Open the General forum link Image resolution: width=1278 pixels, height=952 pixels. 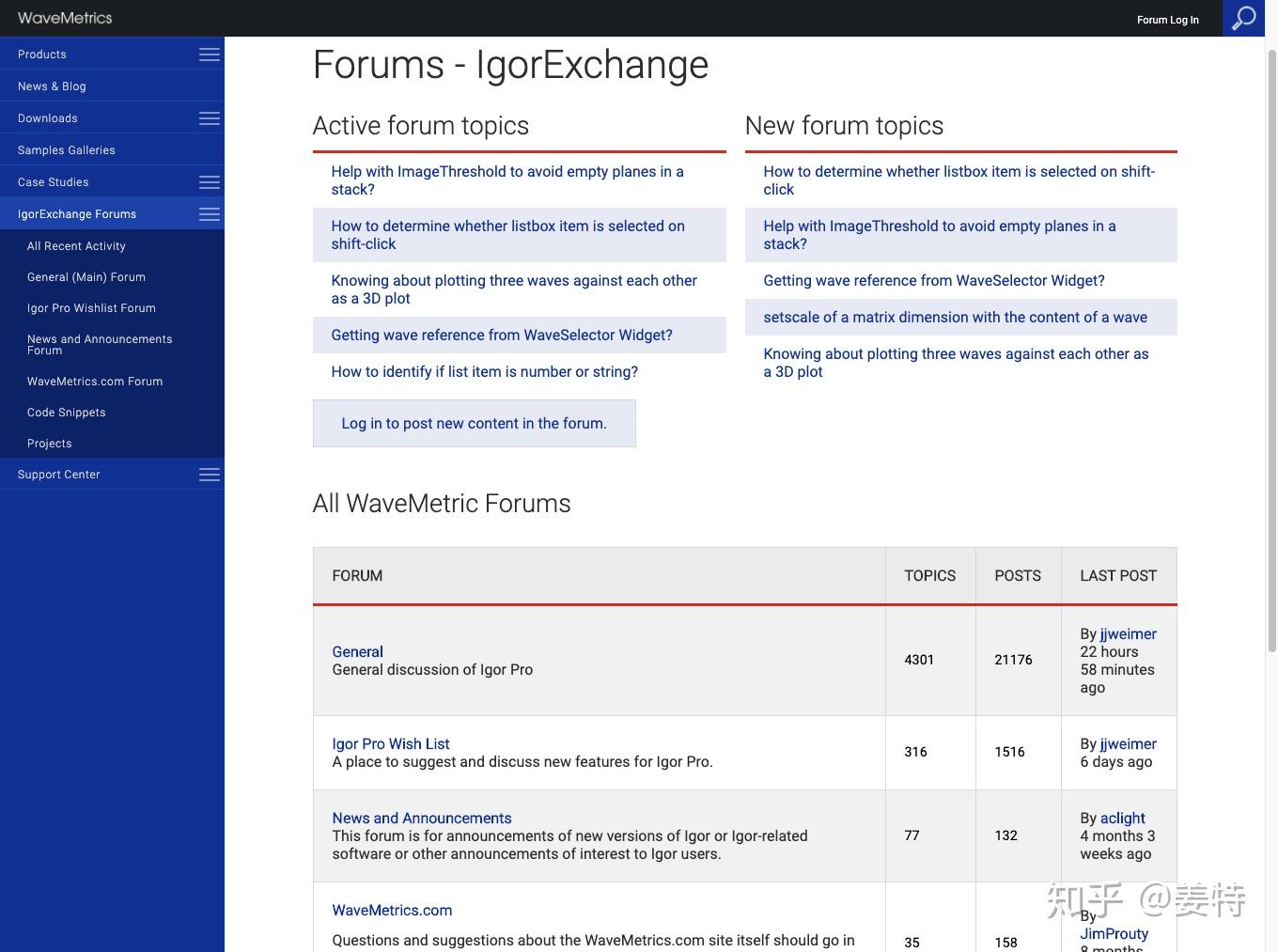[357, 651]
